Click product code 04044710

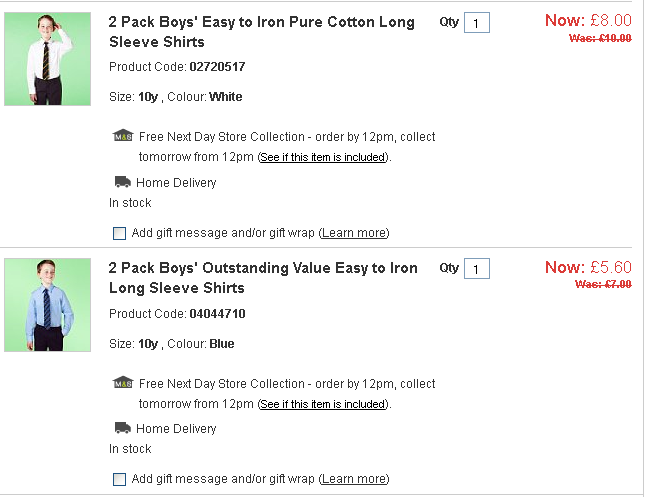click(x=217, y=313)
